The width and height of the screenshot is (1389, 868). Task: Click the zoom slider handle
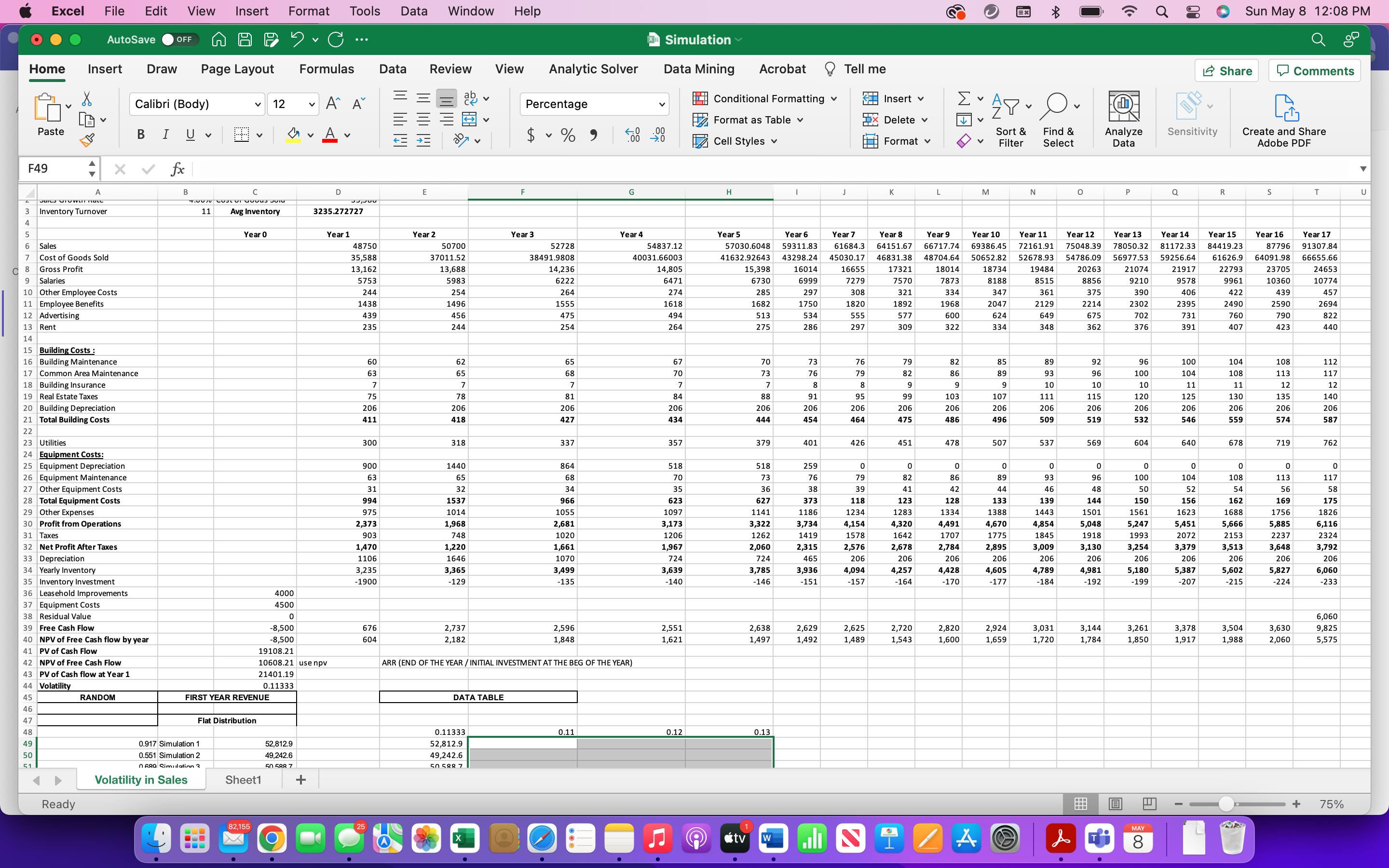tap(1226, 804)
